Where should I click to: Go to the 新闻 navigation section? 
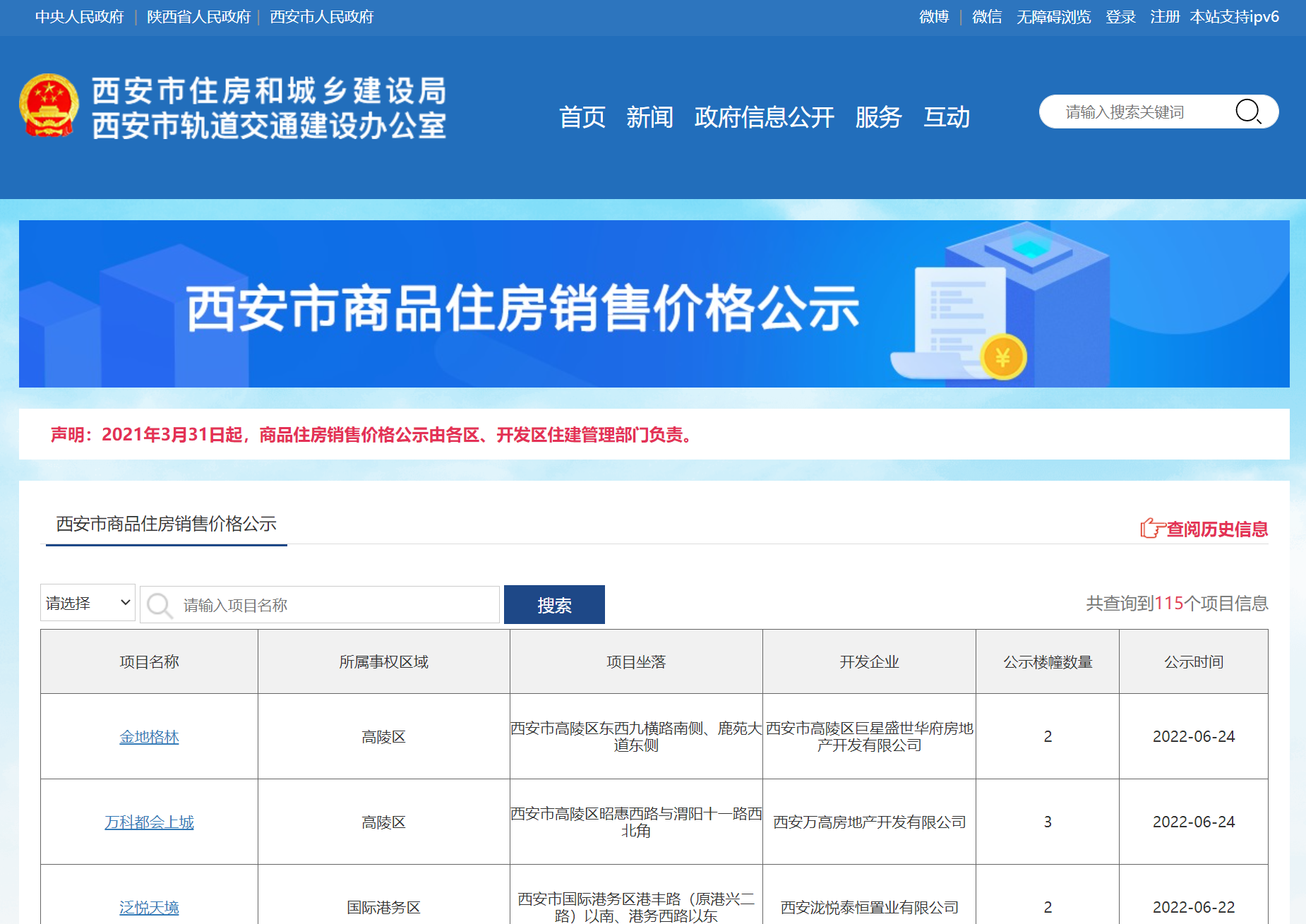pos(649,117)
